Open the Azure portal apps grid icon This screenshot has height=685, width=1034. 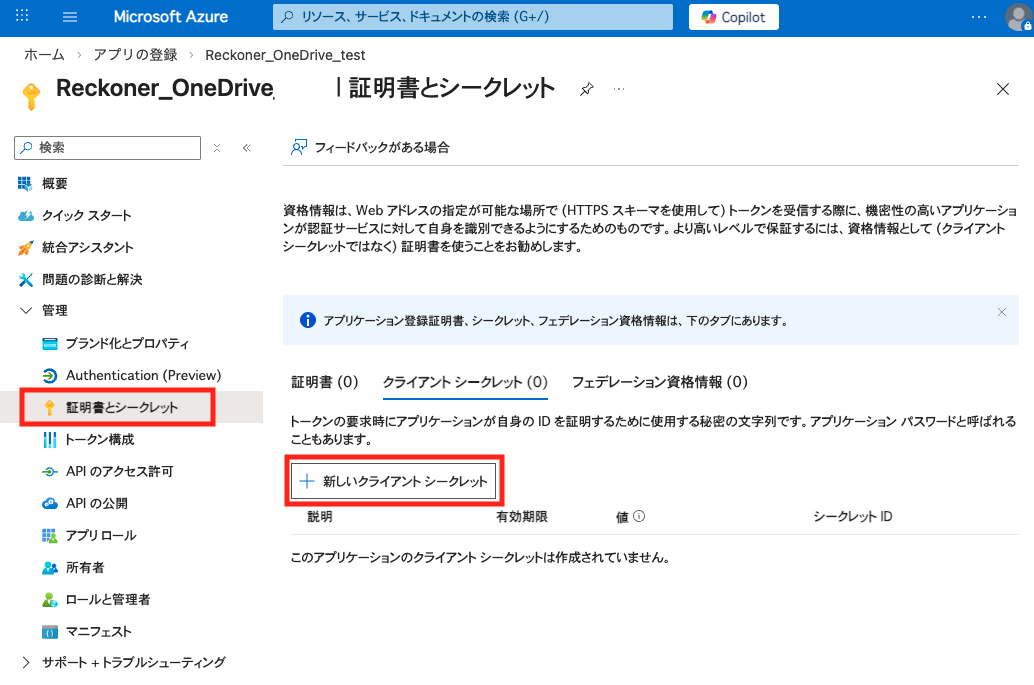click(x=22, y=16)
